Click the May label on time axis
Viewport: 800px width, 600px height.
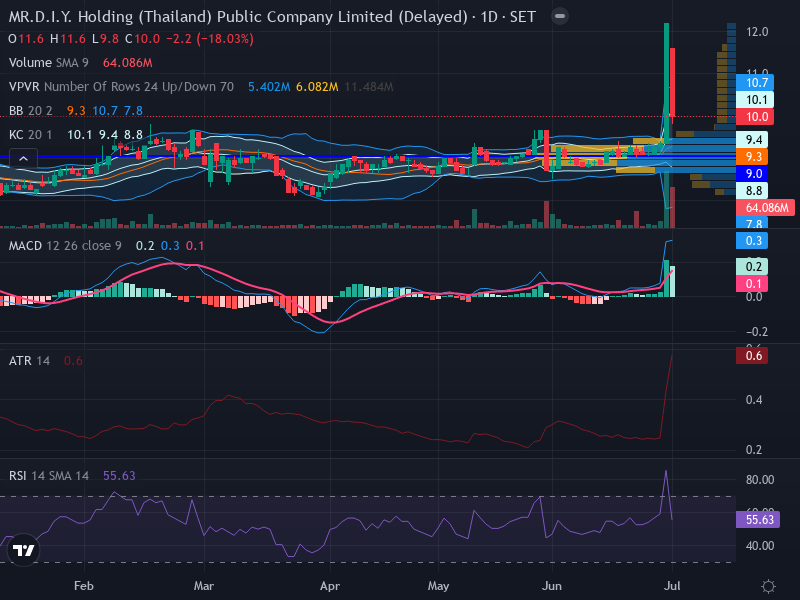[438, 586]
